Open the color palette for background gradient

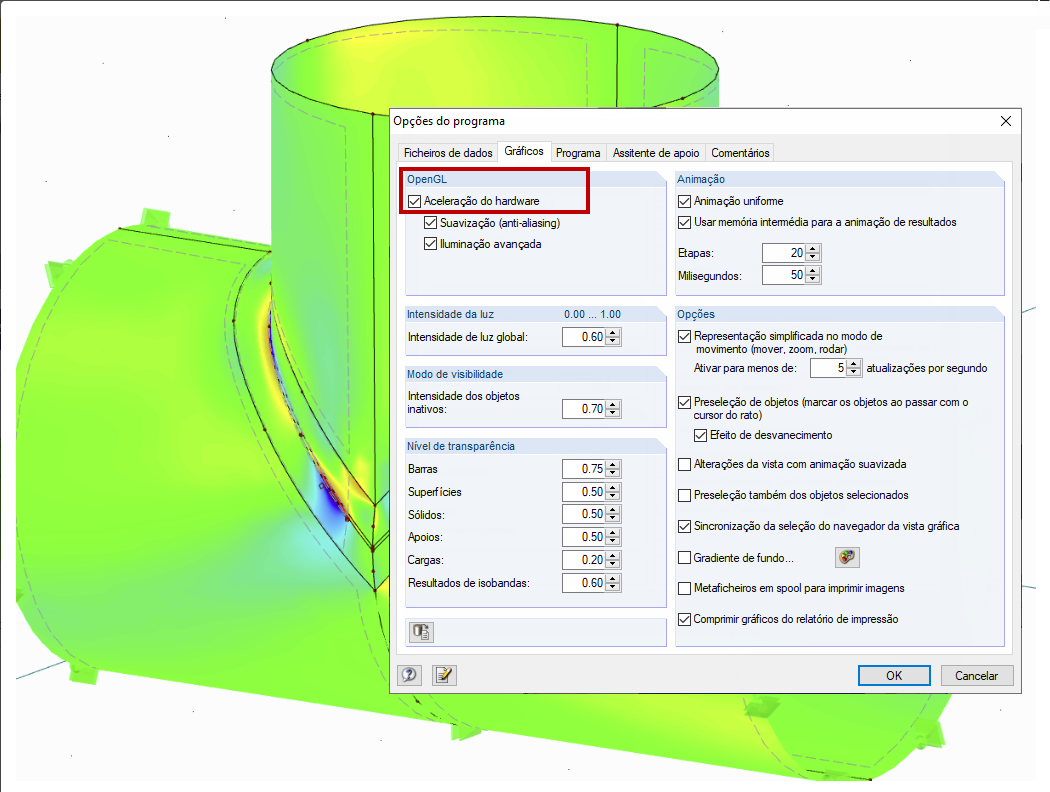846,557
